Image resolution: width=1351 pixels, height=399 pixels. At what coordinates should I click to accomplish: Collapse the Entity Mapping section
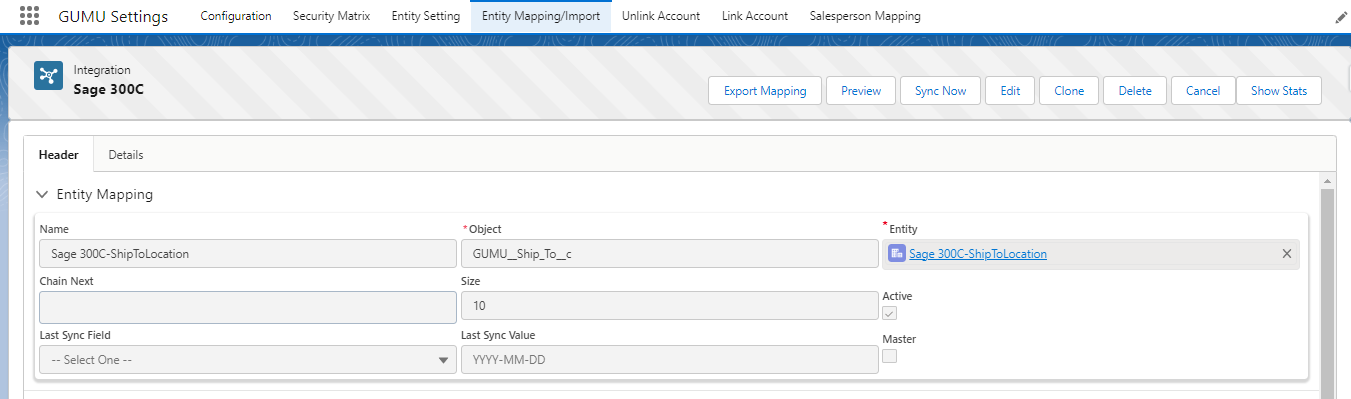(x=42, y=194)
